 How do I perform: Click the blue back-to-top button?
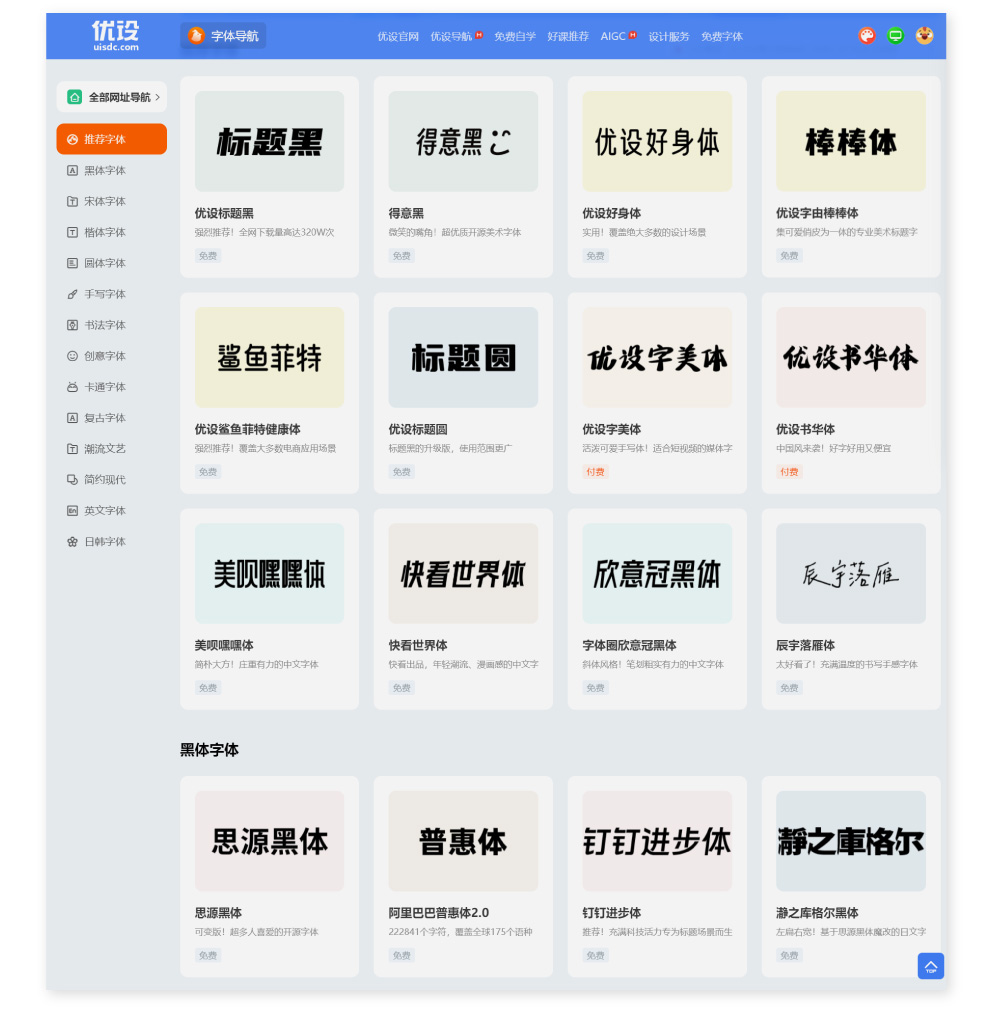coord(930,966)
